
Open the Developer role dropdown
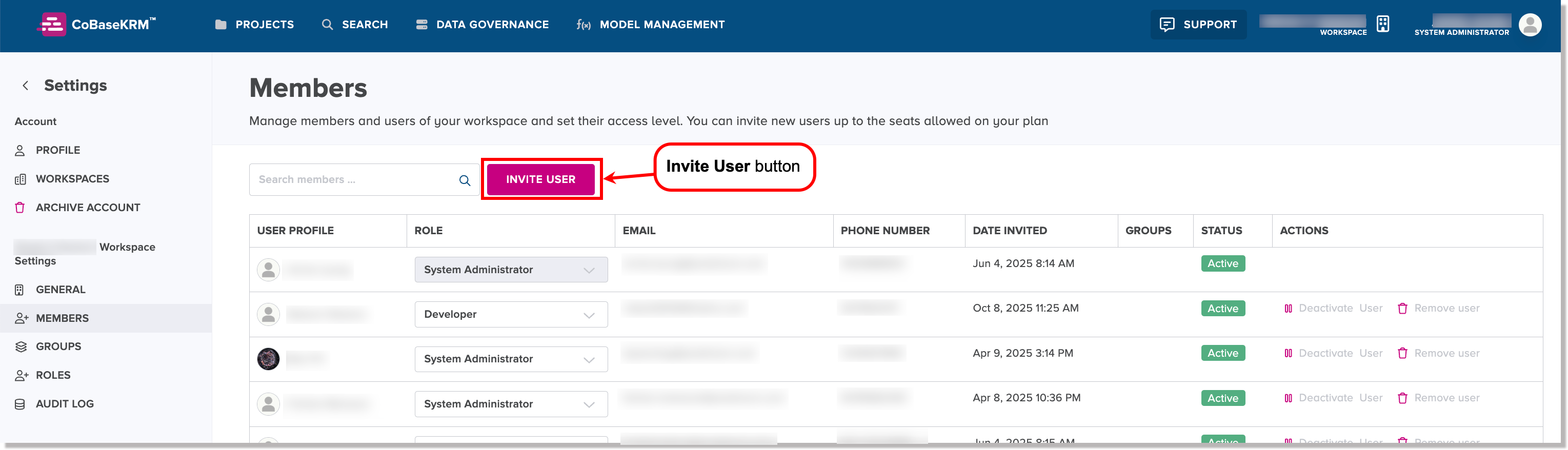pyautogui.click(x=511, y=314)
